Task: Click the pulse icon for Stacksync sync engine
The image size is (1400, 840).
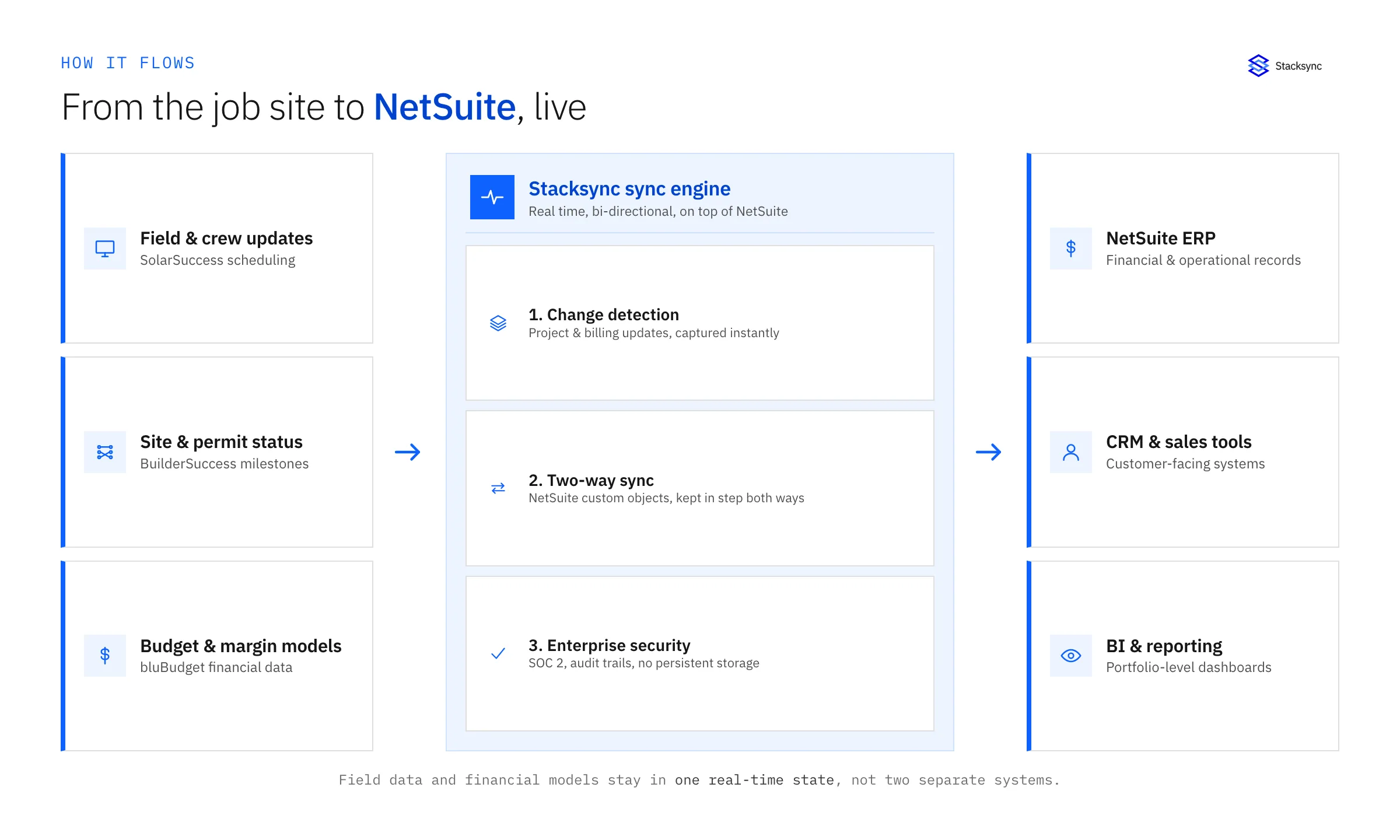Action: coord(492,197)
